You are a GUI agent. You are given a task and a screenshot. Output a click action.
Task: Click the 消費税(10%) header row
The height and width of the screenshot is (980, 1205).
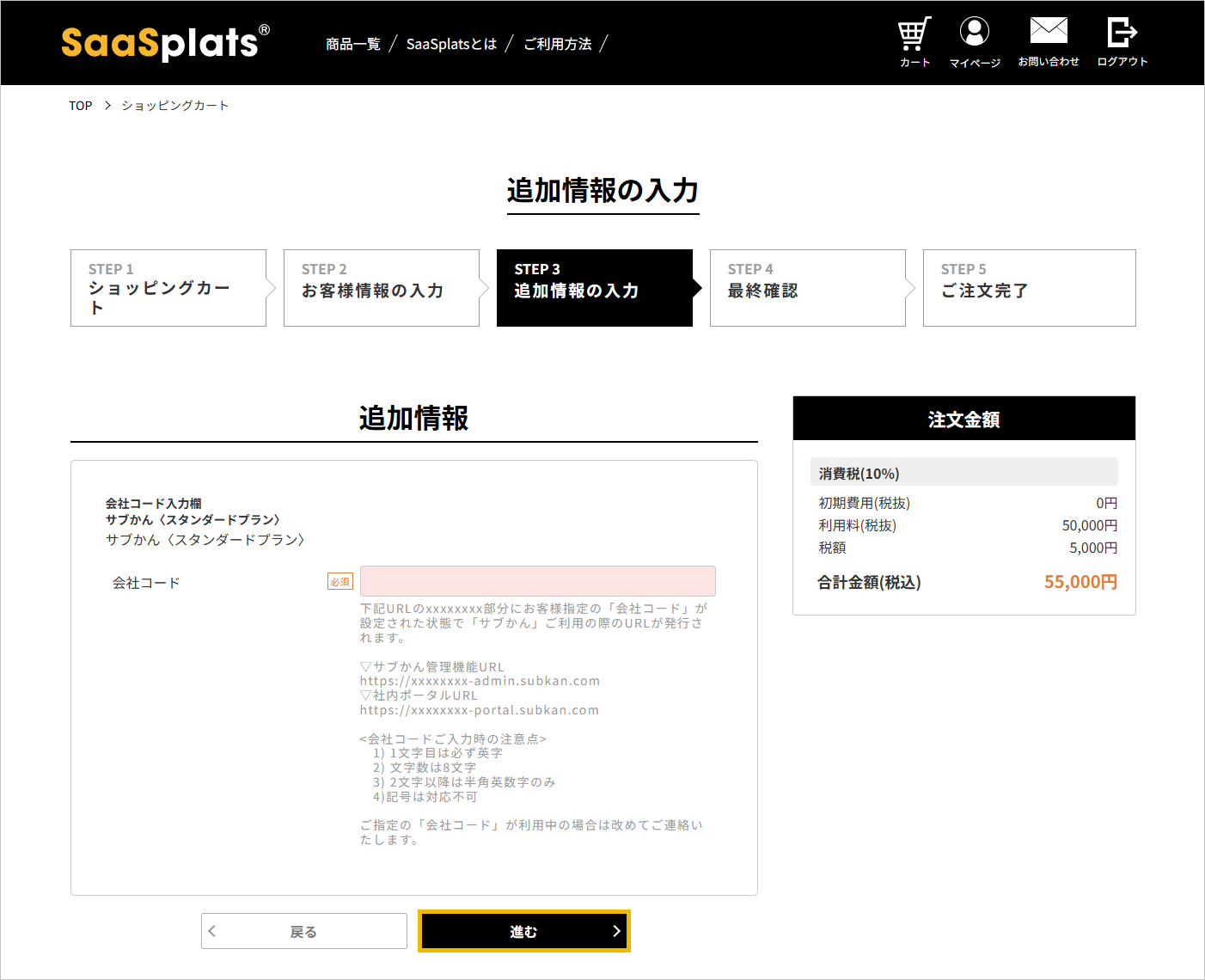click(x=964, y=473)
